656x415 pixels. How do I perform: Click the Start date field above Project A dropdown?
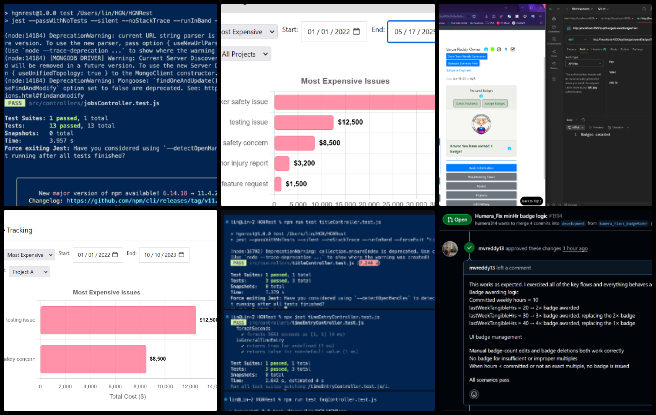98,254
